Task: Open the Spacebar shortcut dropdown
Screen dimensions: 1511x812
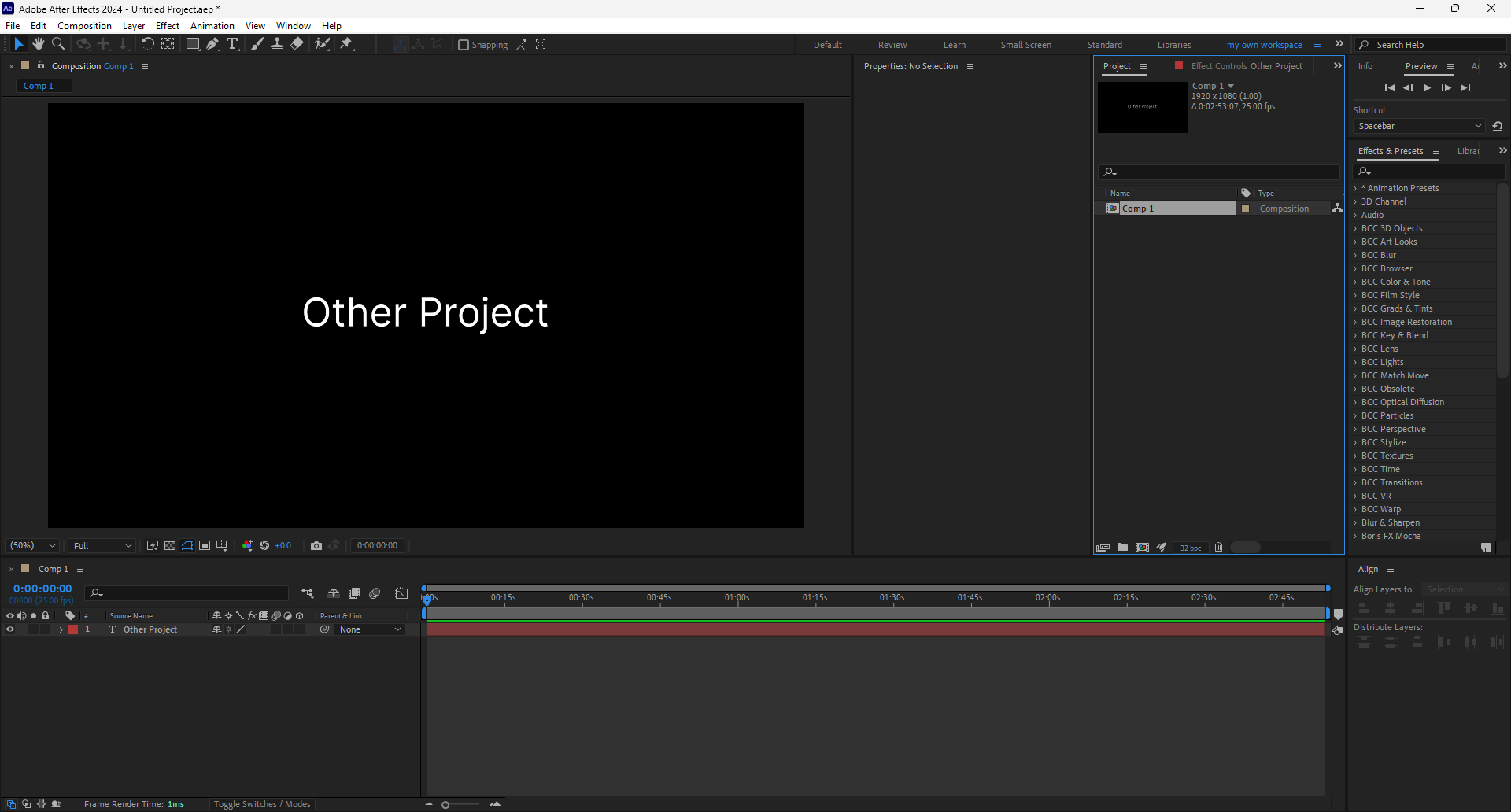Action: pos(1420,126)
